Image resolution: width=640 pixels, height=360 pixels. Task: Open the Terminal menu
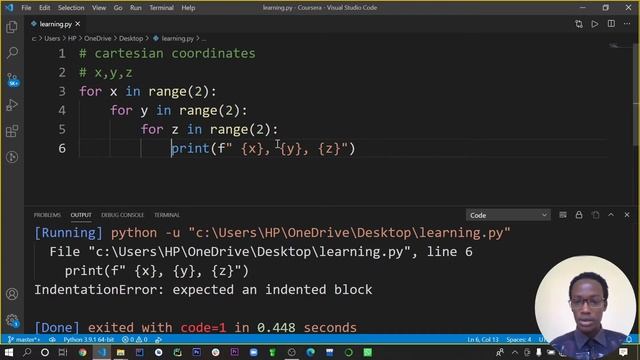[x=161, y=8]
